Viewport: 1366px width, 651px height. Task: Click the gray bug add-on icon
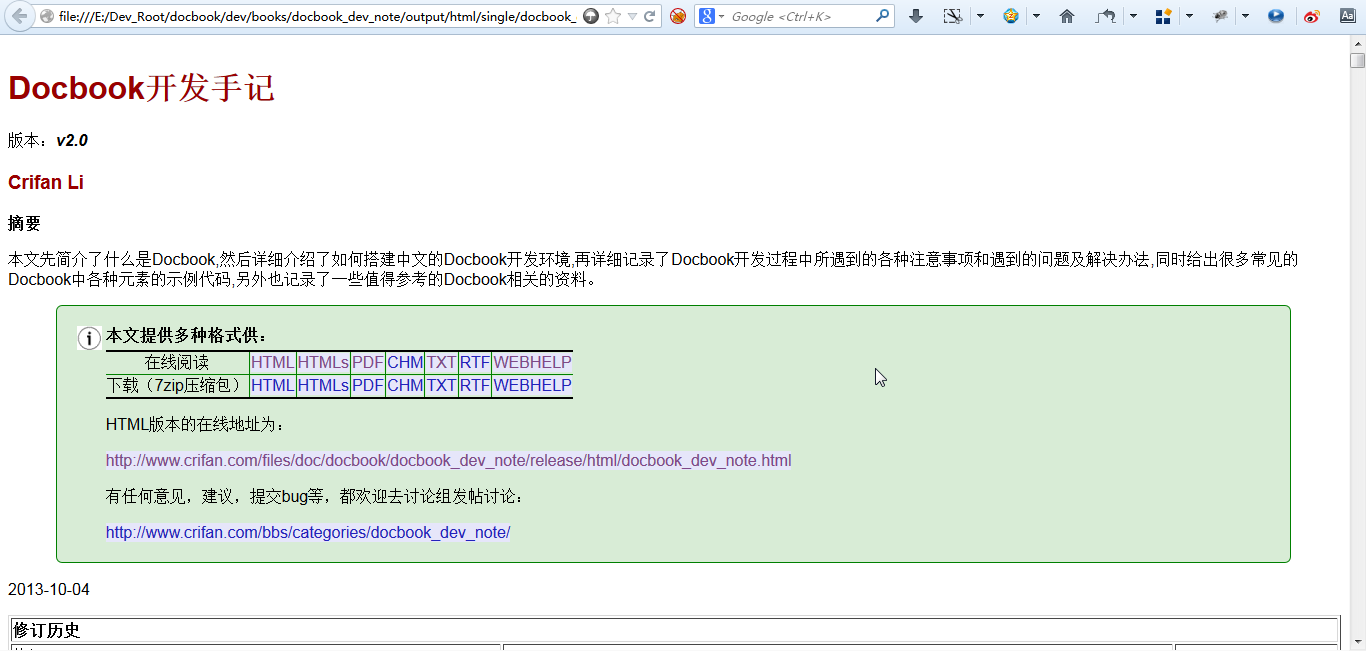pyautogui.click(x=1220, y=16)
